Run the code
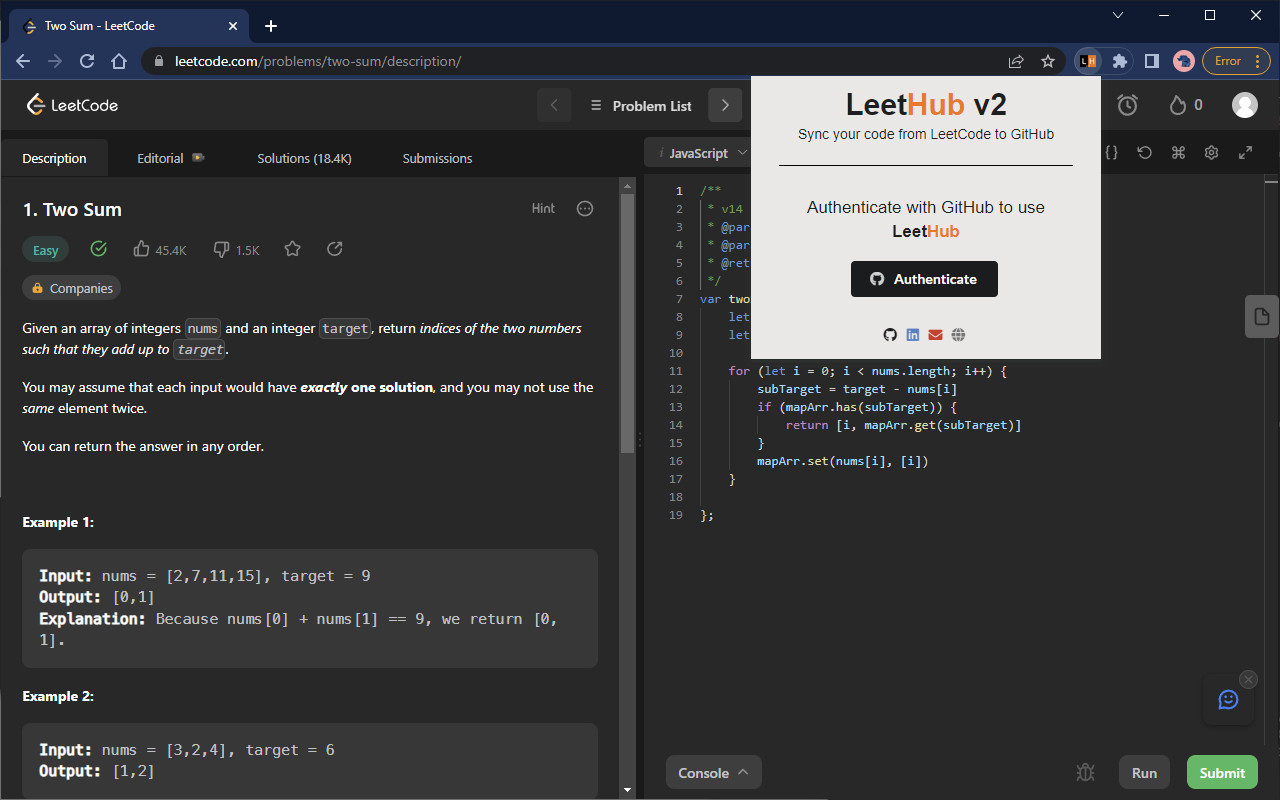The image size is (1280, 800). (1144, 772)
